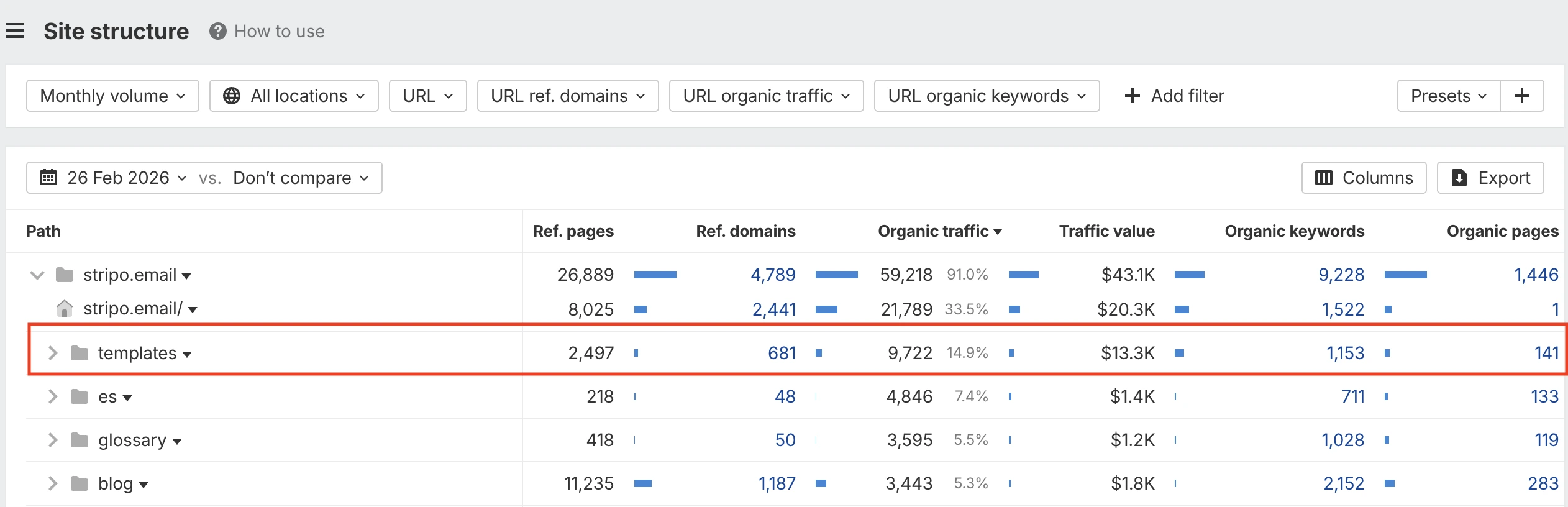Screen dimensions: 1568x507
Task: Click templates ref. domains value 681
Action: coord(782,353)
